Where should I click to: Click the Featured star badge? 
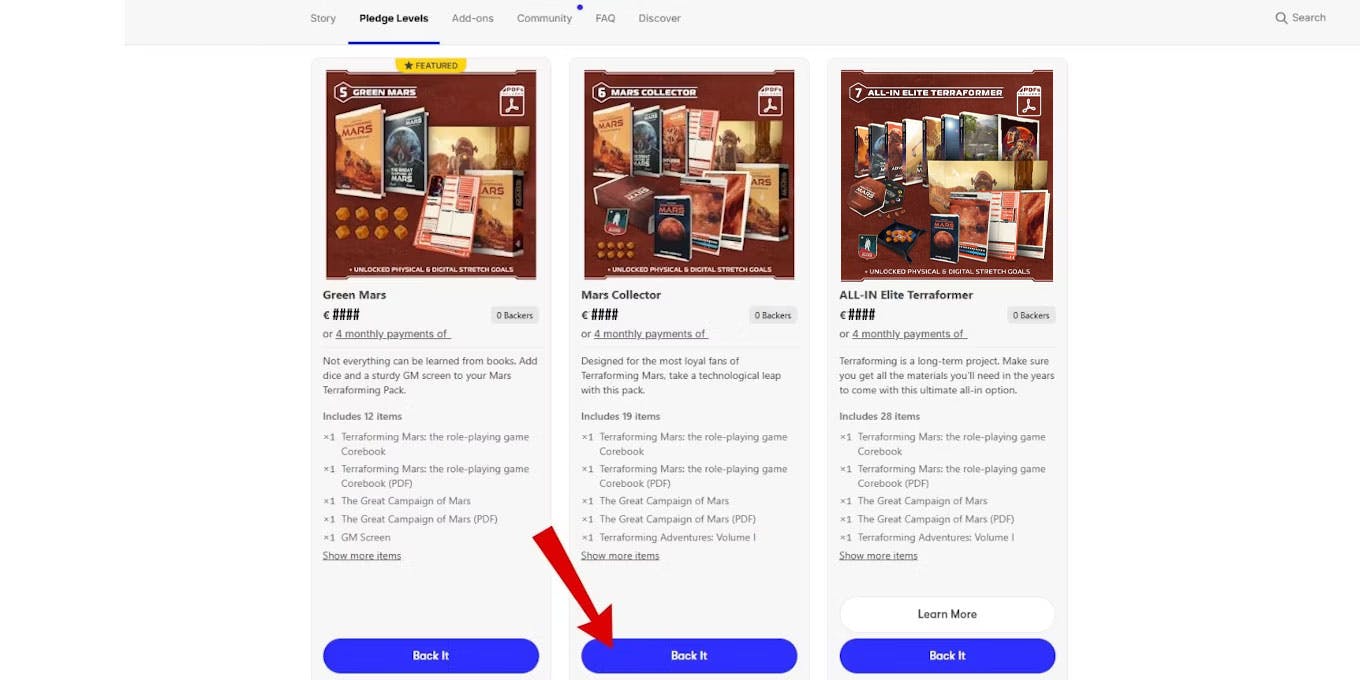click(x=431, y=65)
